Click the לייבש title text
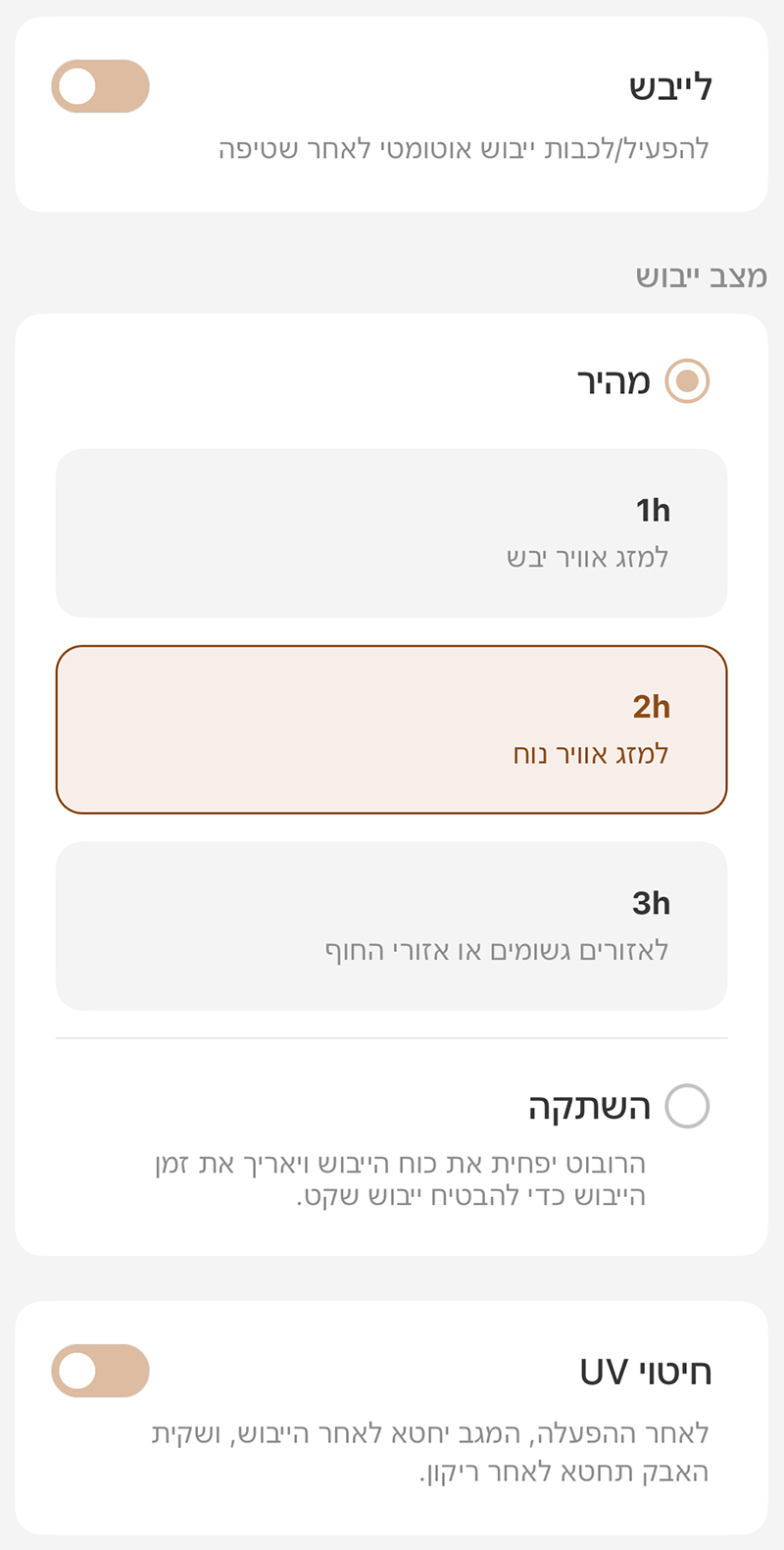 tap(670, 87)
